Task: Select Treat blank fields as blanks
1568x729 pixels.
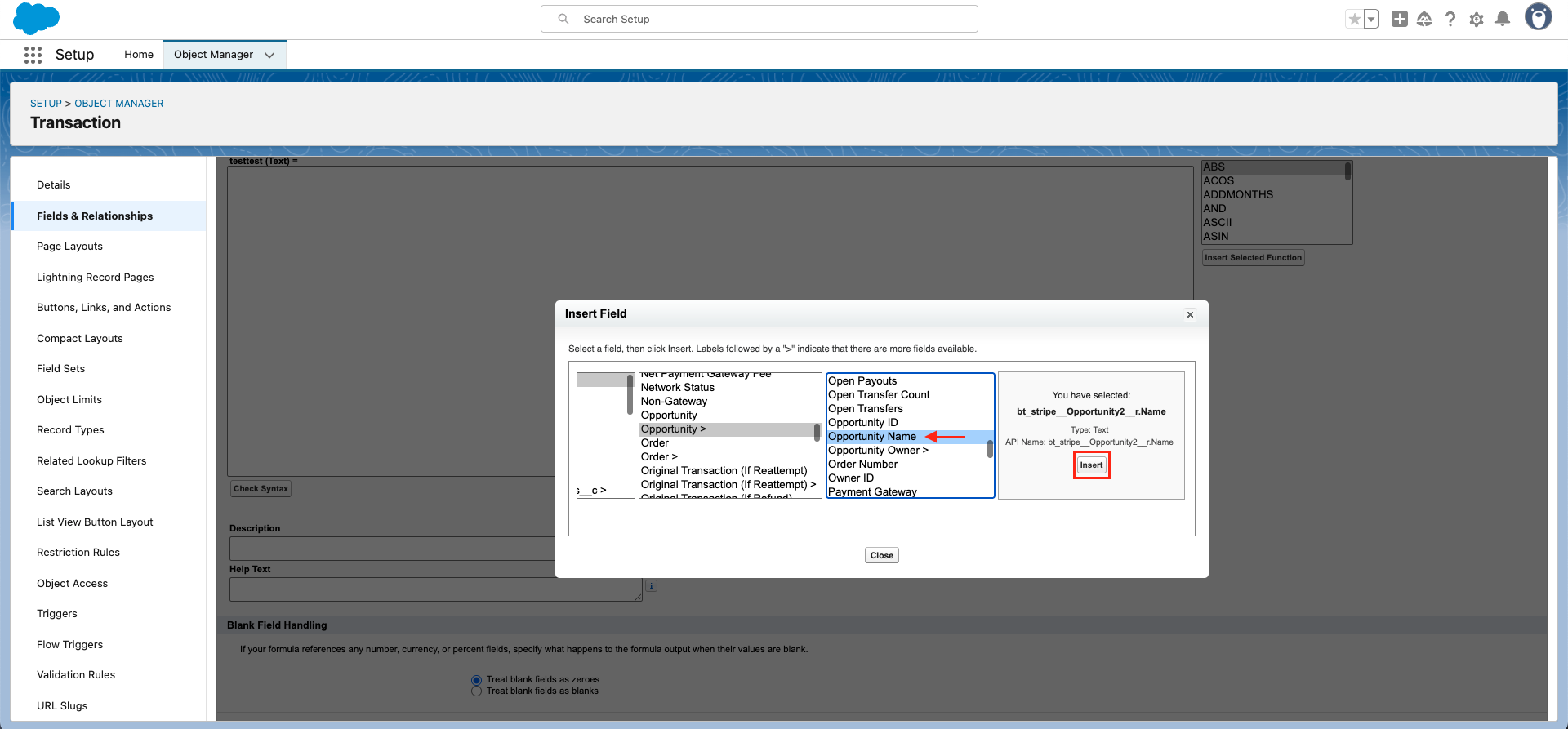Action: coord(476,691)
